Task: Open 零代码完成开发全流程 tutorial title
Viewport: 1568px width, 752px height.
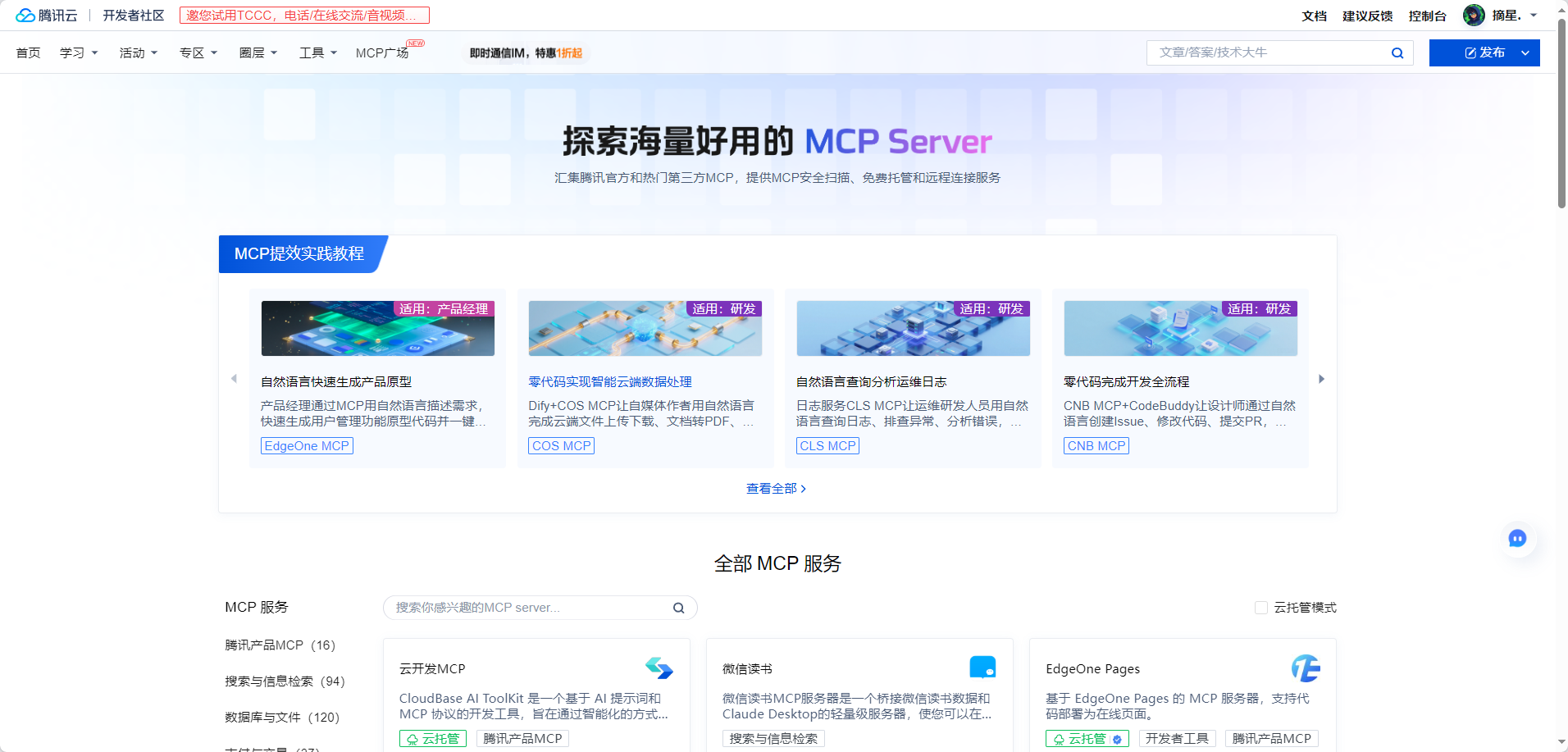Action: (x=1127, y=382)
